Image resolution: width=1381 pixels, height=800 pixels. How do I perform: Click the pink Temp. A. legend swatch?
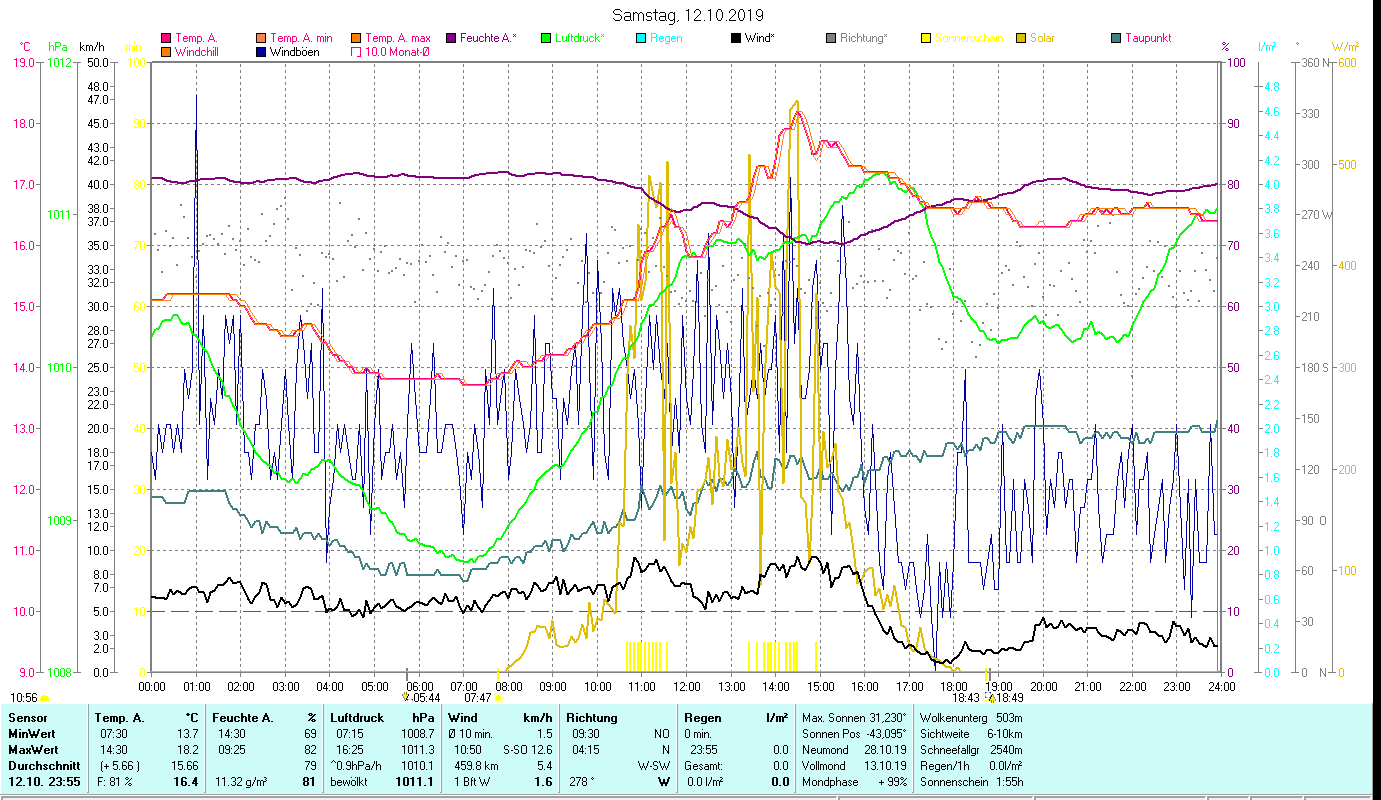(166, 38)
